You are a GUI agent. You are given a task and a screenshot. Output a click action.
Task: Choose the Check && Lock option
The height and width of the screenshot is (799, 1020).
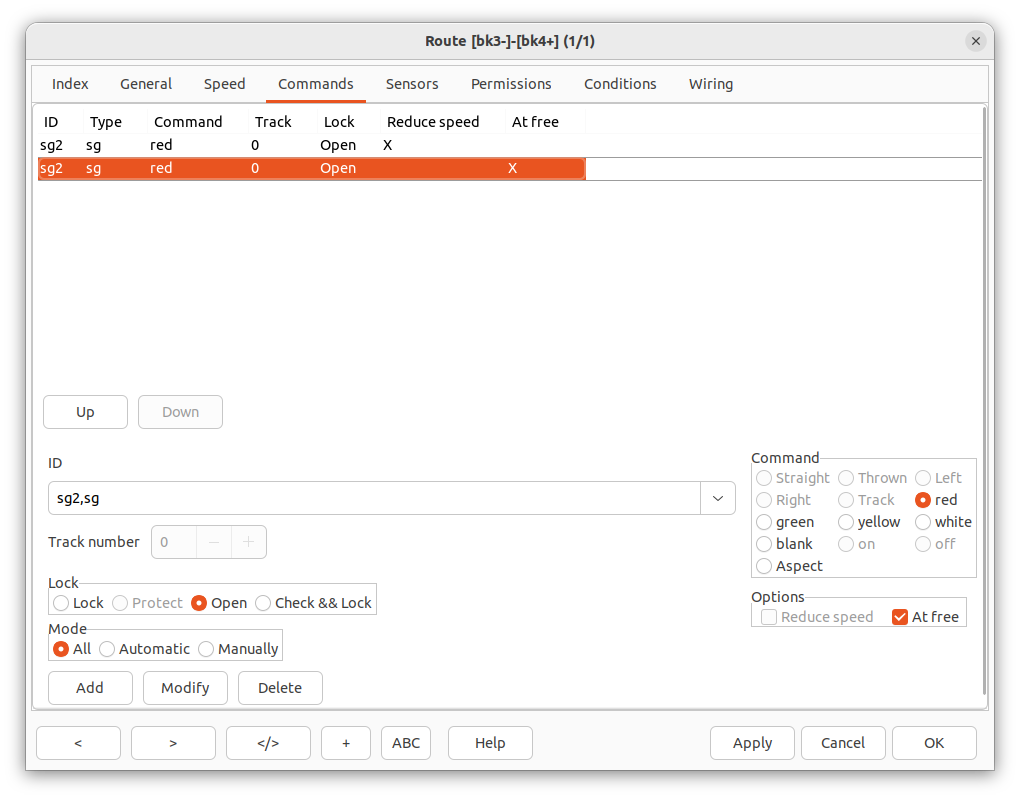(x=264, y=603)
